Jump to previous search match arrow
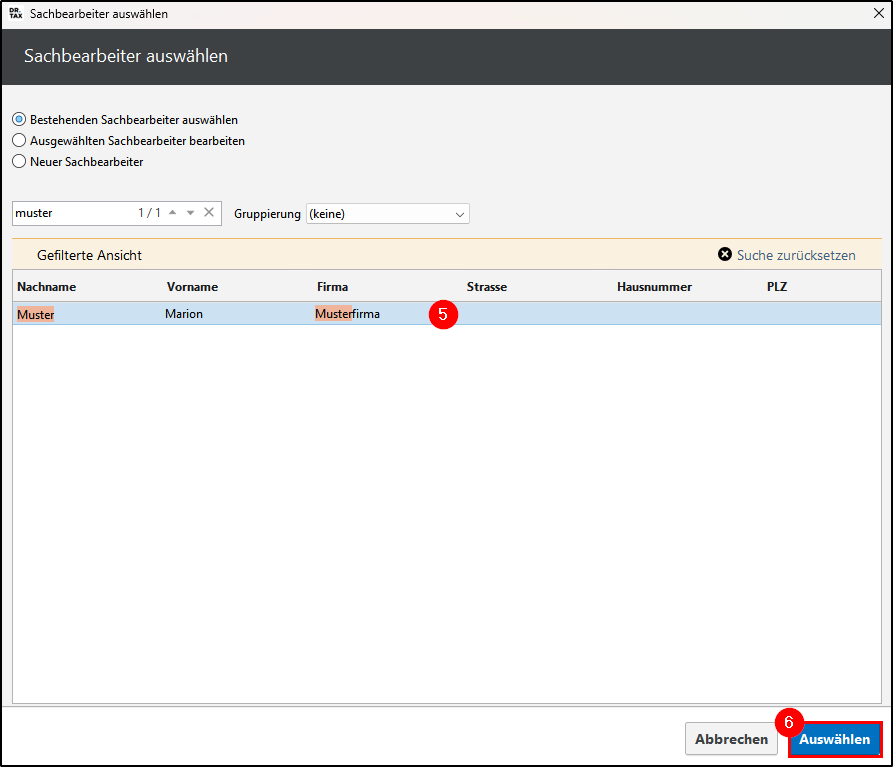 172,213
